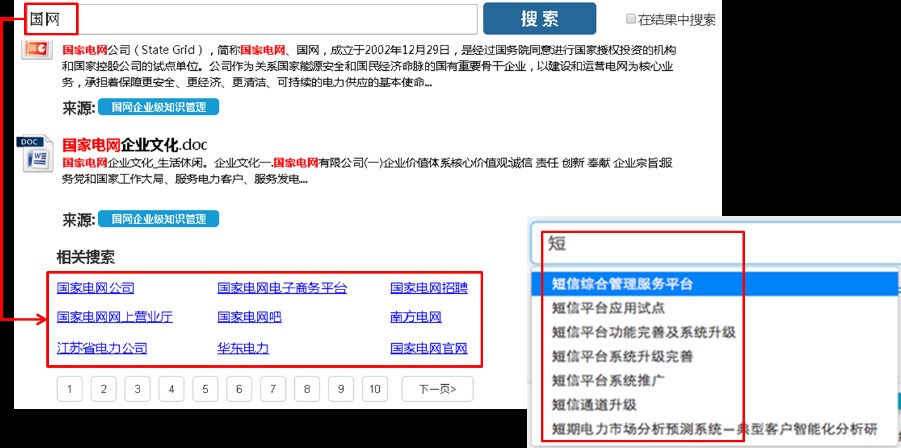Open related search 国家电网官网
901x448 pixels.
(429, 348)
